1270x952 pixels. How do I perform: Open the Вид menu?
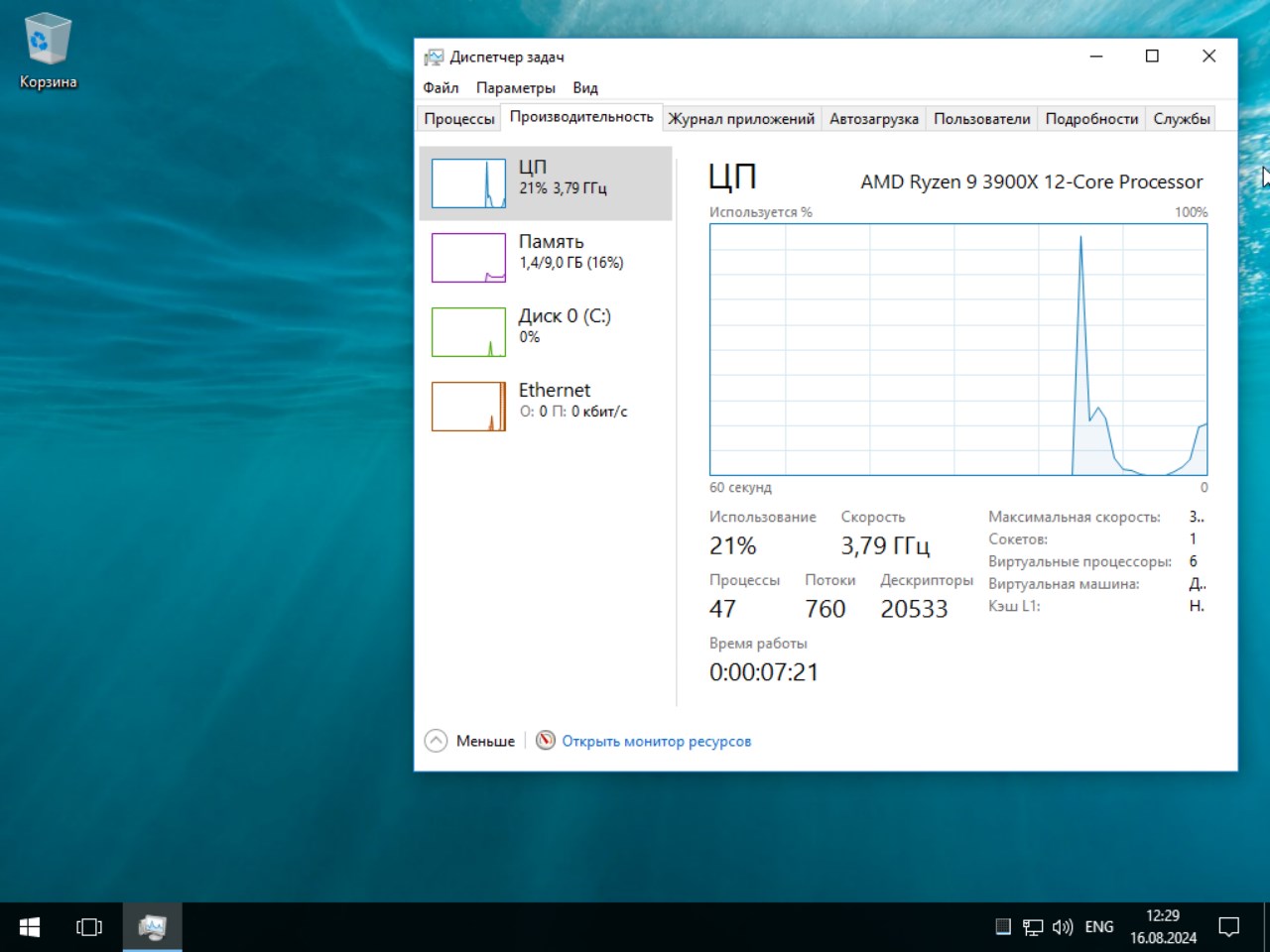click(x=585, y=88)
